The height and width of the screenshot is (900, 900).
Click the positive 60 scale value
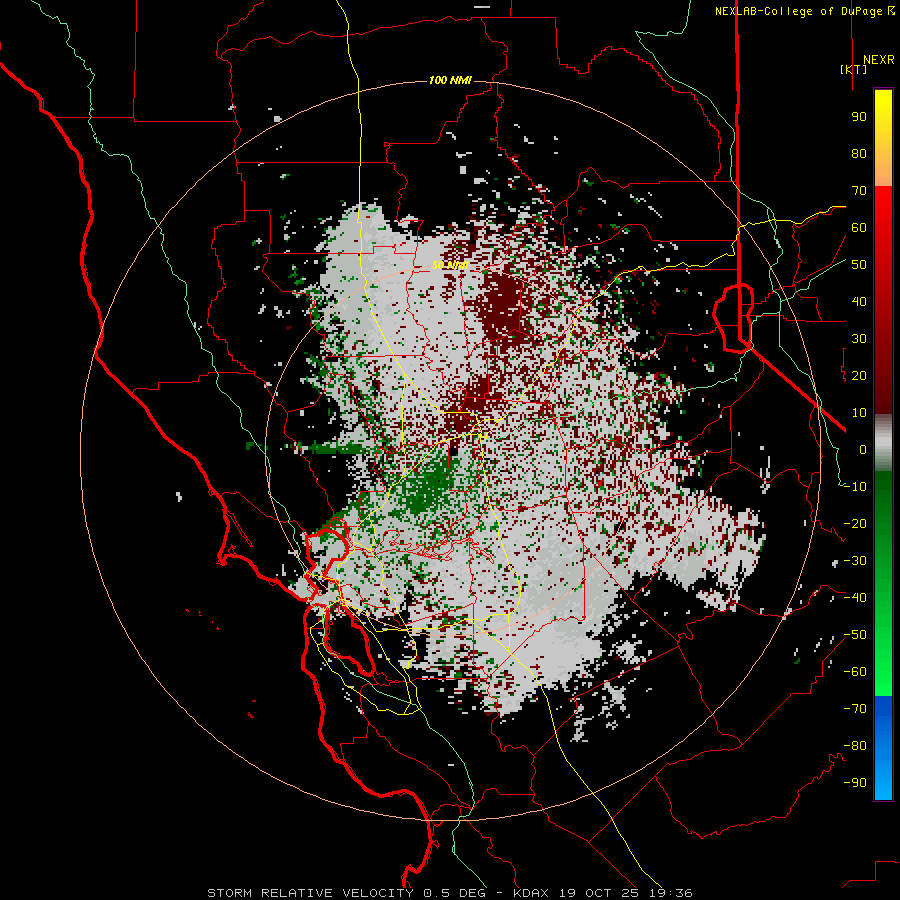859,227
